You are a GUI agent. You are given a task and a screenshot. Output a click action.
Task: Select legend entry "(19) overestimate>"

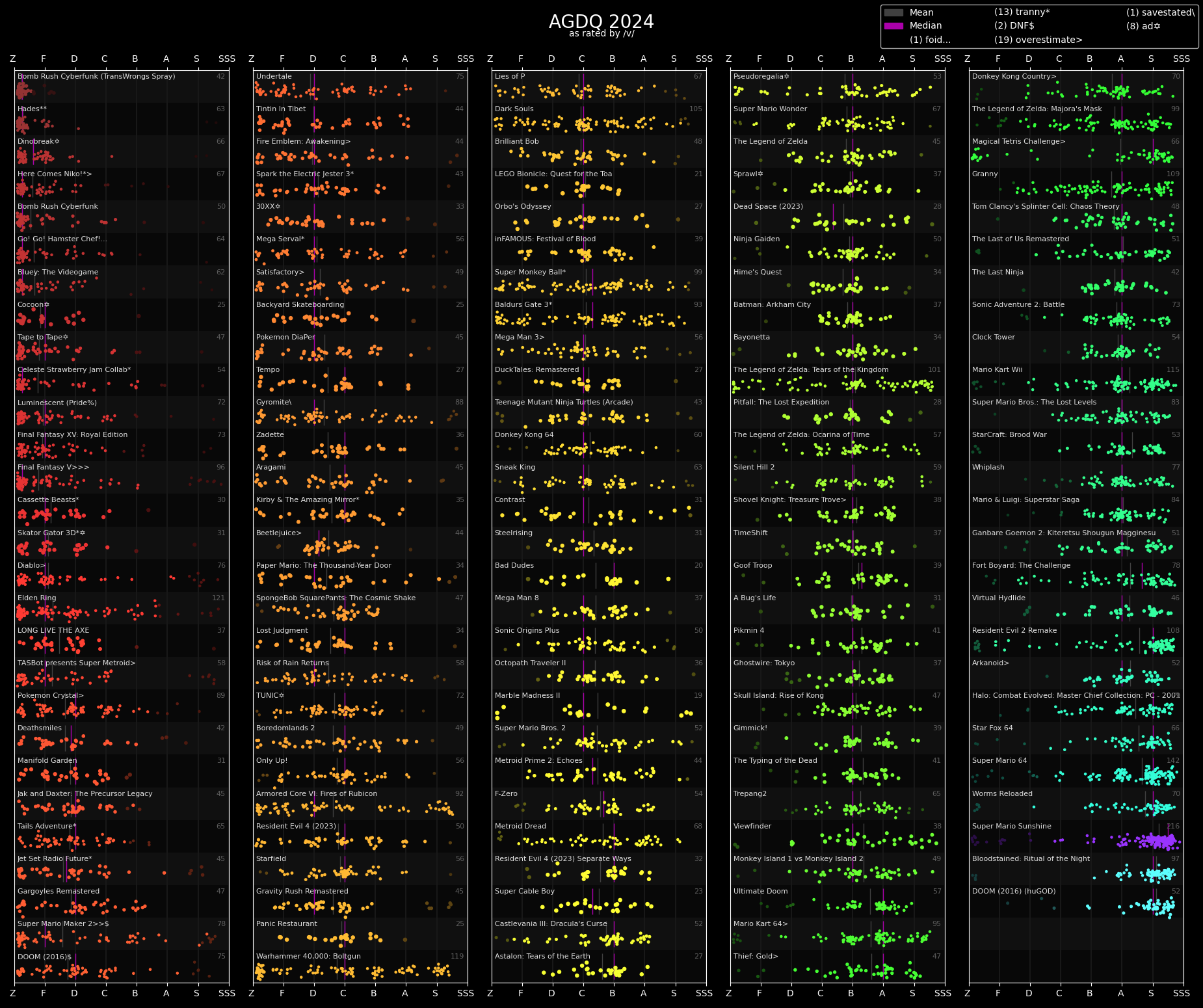pyautogui.click(x=1038, y=40)
